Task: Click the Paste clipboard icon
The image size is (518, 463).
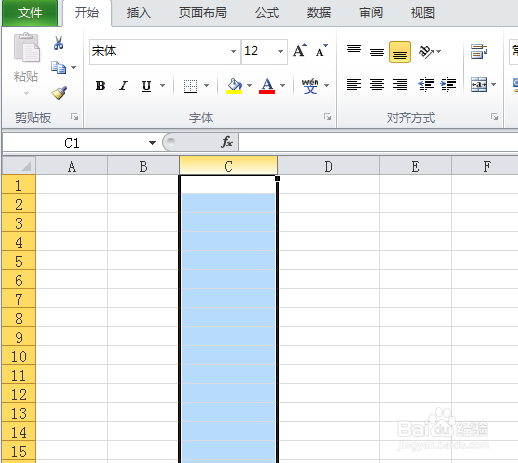Action: click(x=26, y=47)
